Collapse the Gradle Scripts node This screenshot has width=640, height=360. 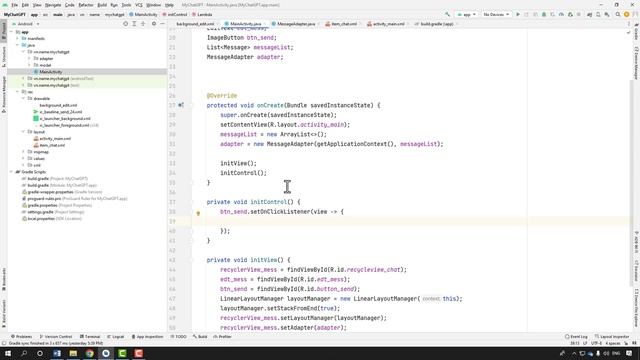[x=11, y=172]
